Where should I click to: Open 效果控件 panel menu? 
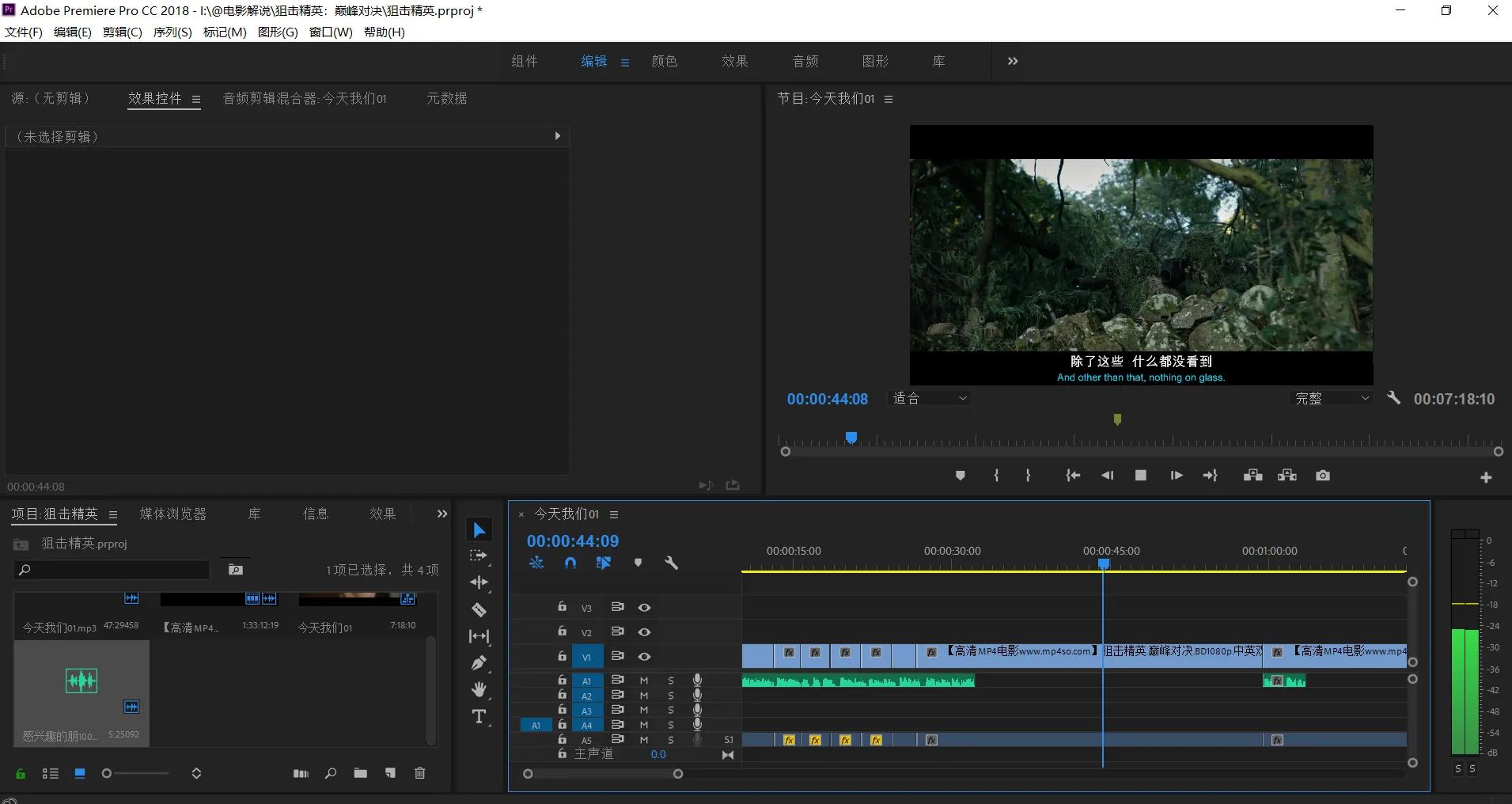click(195, 100)
